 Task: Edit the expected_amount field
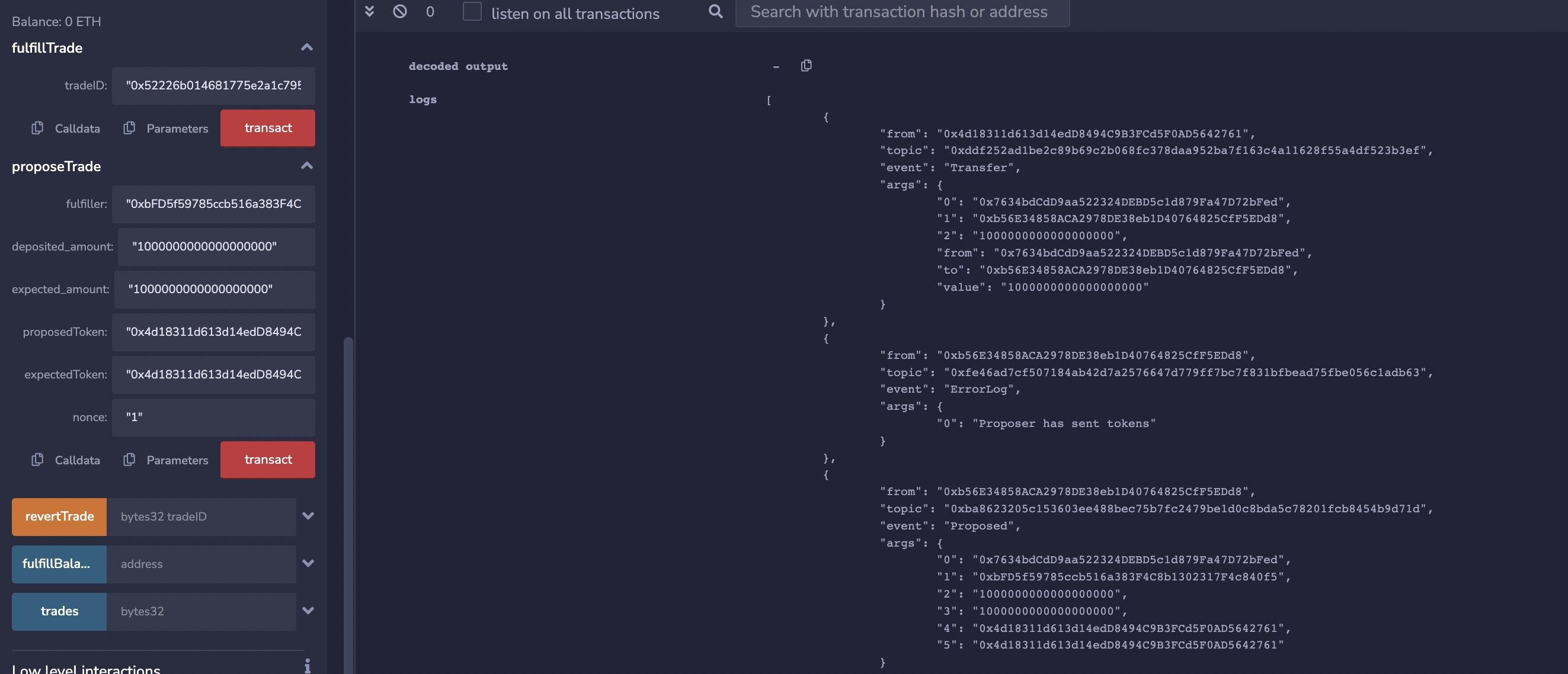point(215,290)
